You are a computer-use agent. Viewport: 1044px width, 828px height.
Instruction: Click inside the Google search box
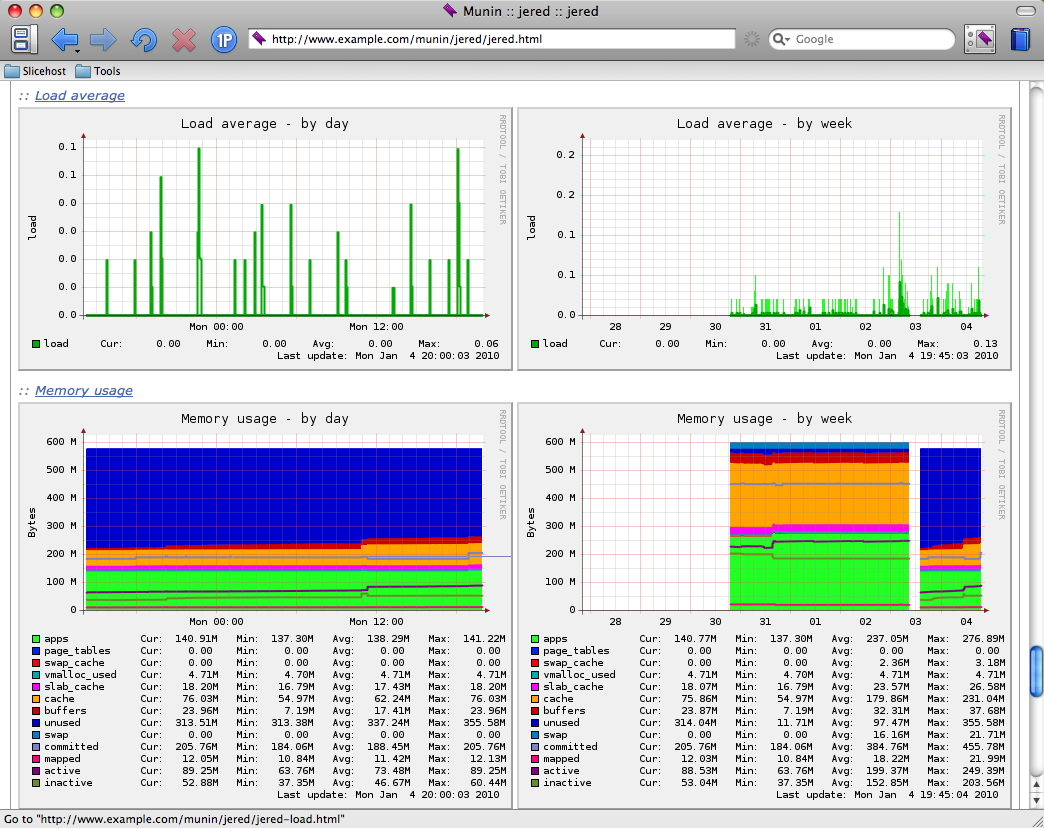coord(870,40)
